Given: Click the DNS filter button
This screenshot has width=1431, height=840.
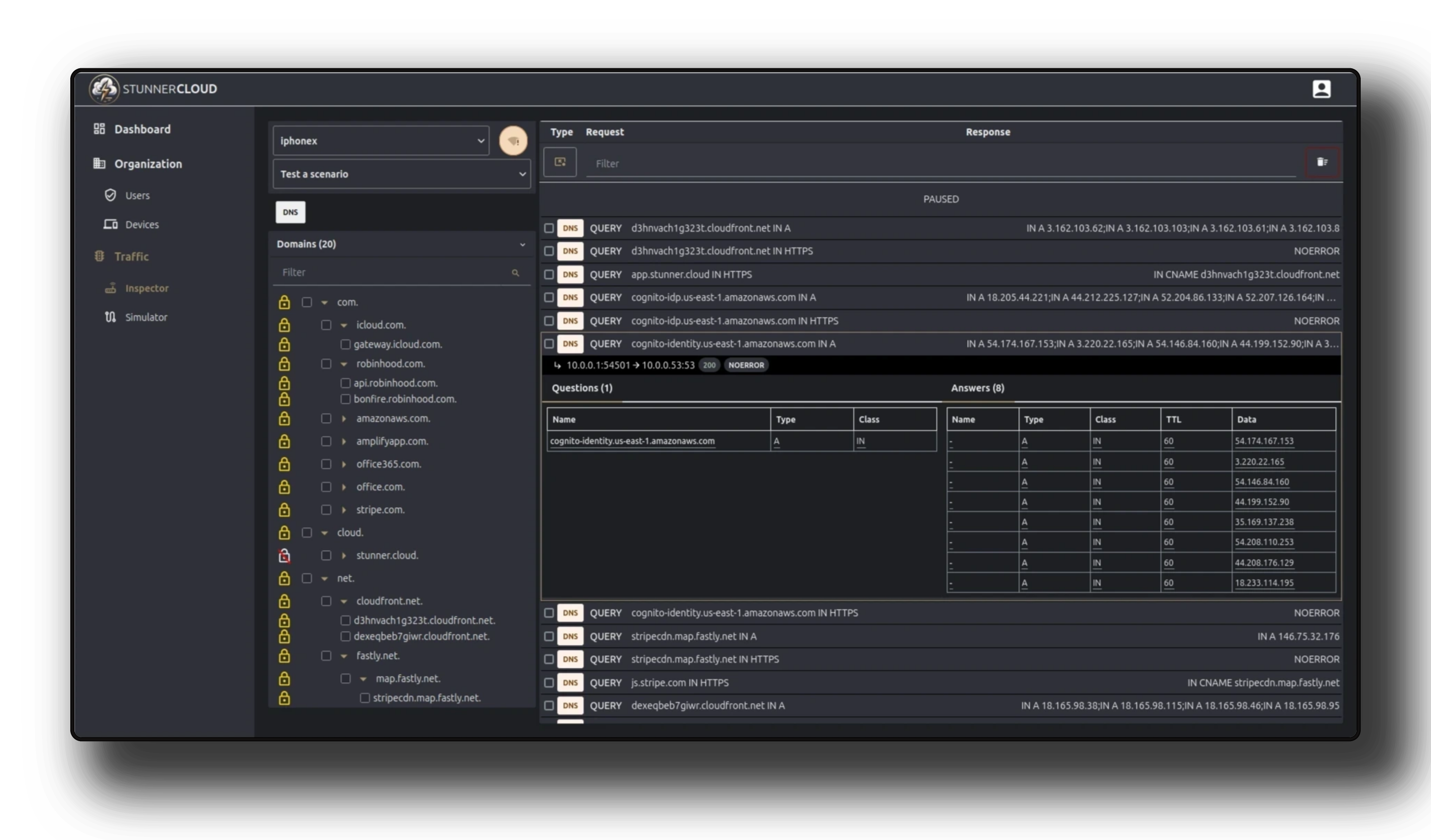Looking at the screenshot, I should pyautogui.click(x=290, y=212).
